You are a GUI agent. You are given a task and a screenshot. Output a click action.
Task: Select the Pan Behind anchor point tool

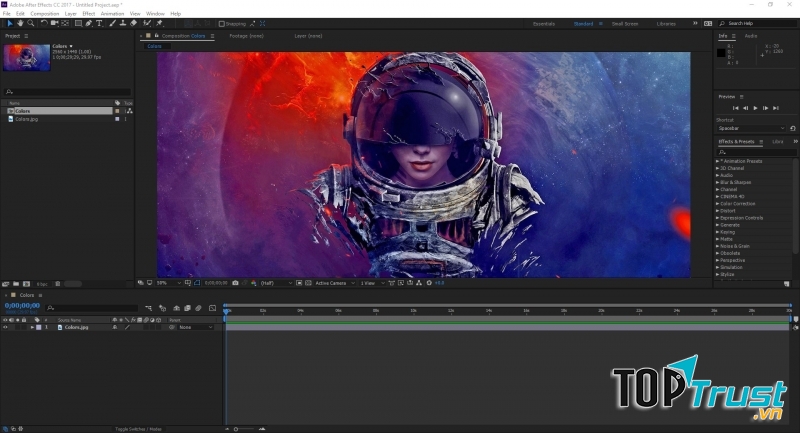(x=65, y=23)
